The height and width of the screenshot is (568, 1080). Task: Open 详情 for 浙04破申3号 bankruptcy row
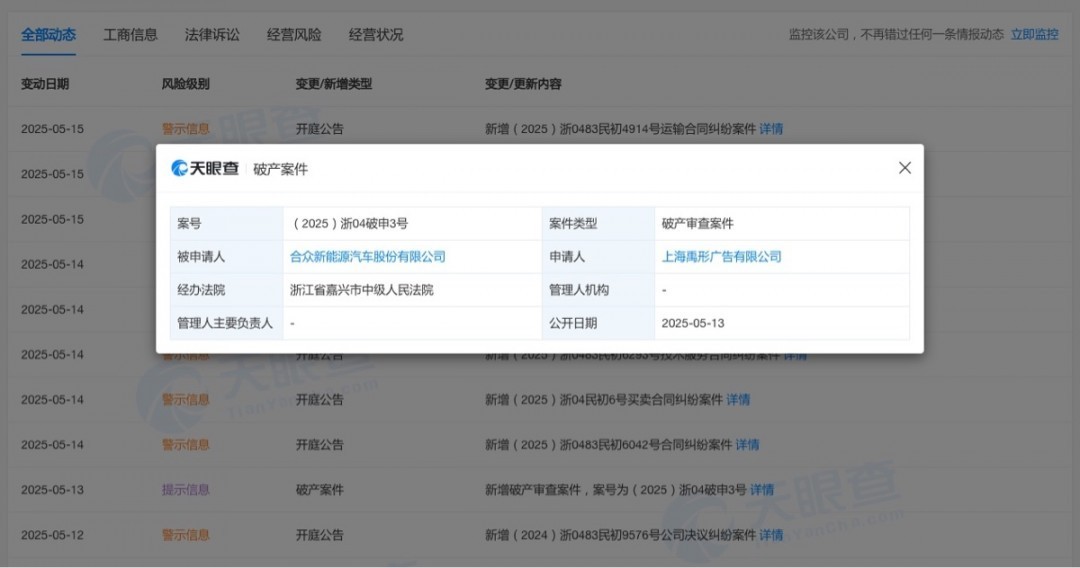762,490
